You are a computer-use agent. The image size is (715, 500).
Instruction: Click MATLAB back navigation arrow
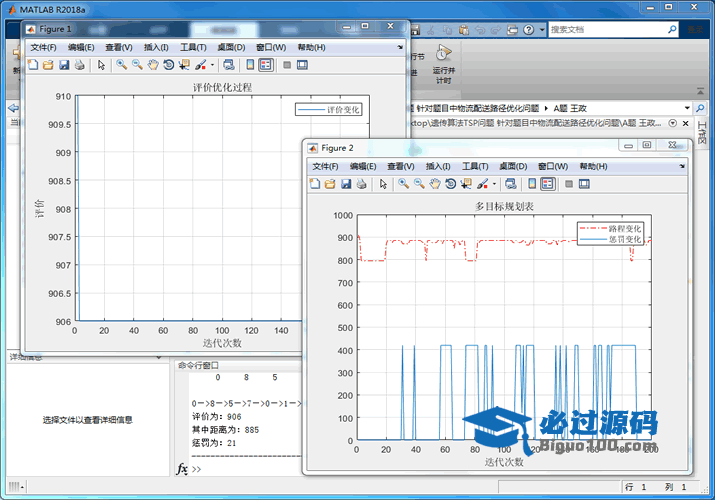click(14, 108)
